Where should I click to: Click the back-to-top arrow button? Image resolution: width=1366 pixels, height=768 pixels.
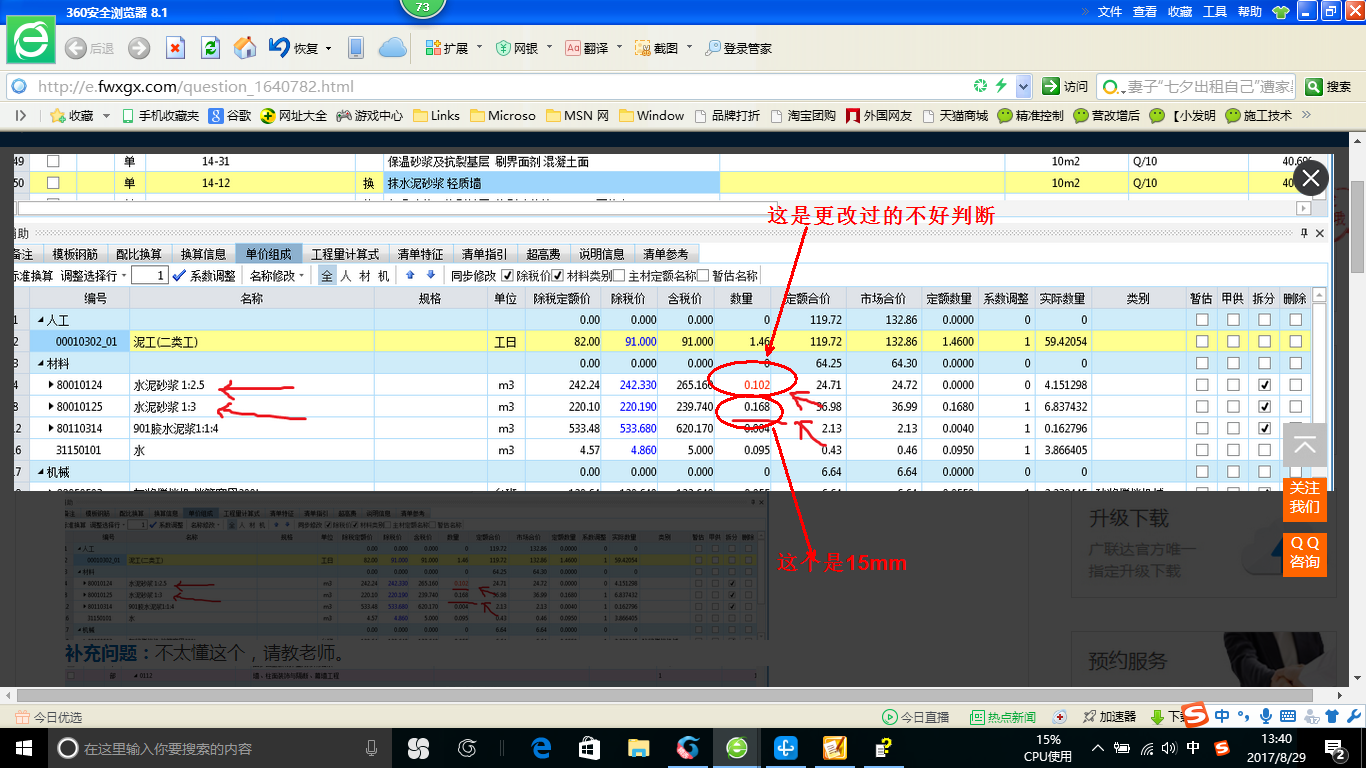(1305, 445)
